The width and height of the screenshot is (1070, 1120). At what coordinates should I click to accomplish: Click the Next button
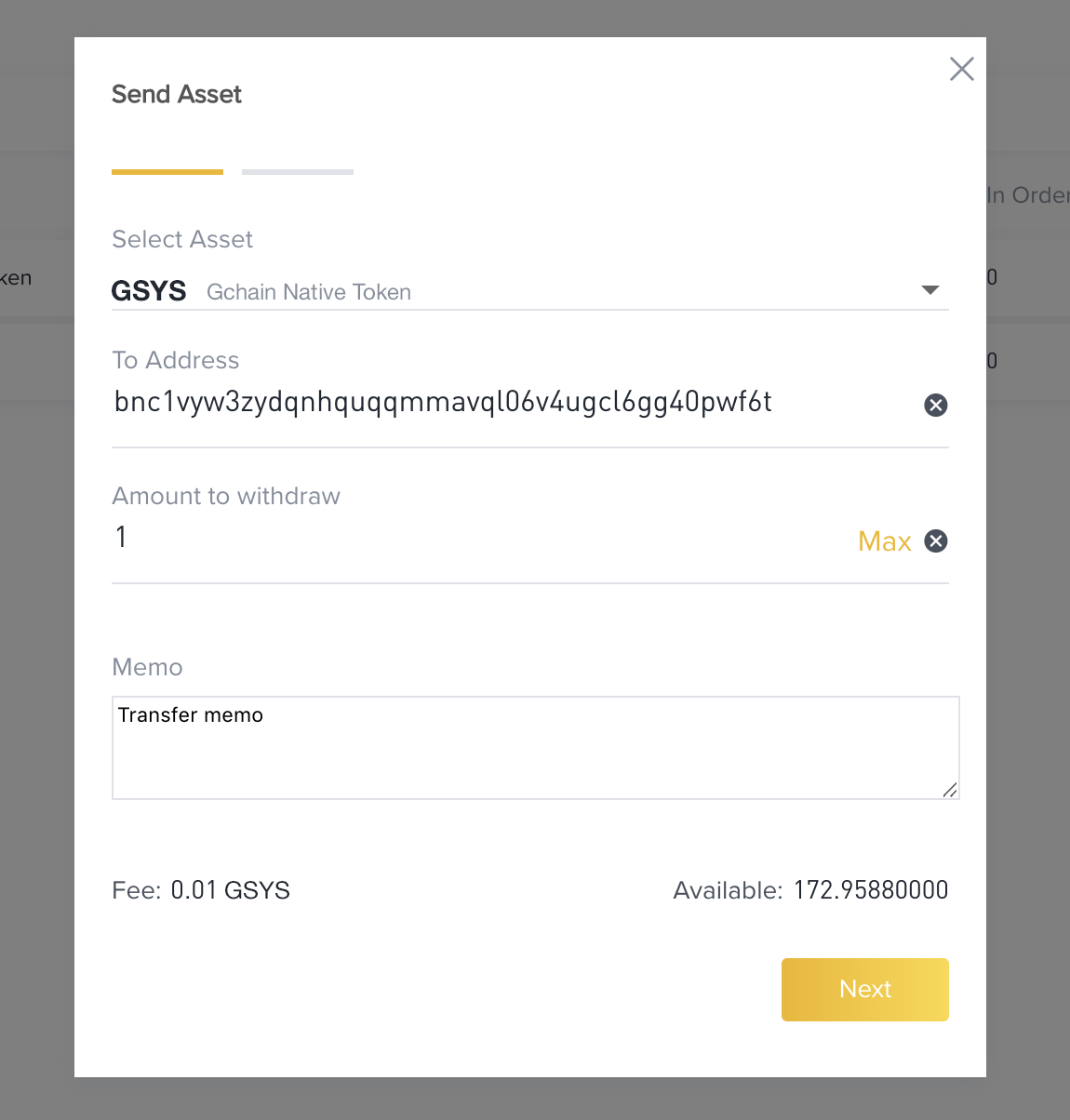(x=863, y=989)
